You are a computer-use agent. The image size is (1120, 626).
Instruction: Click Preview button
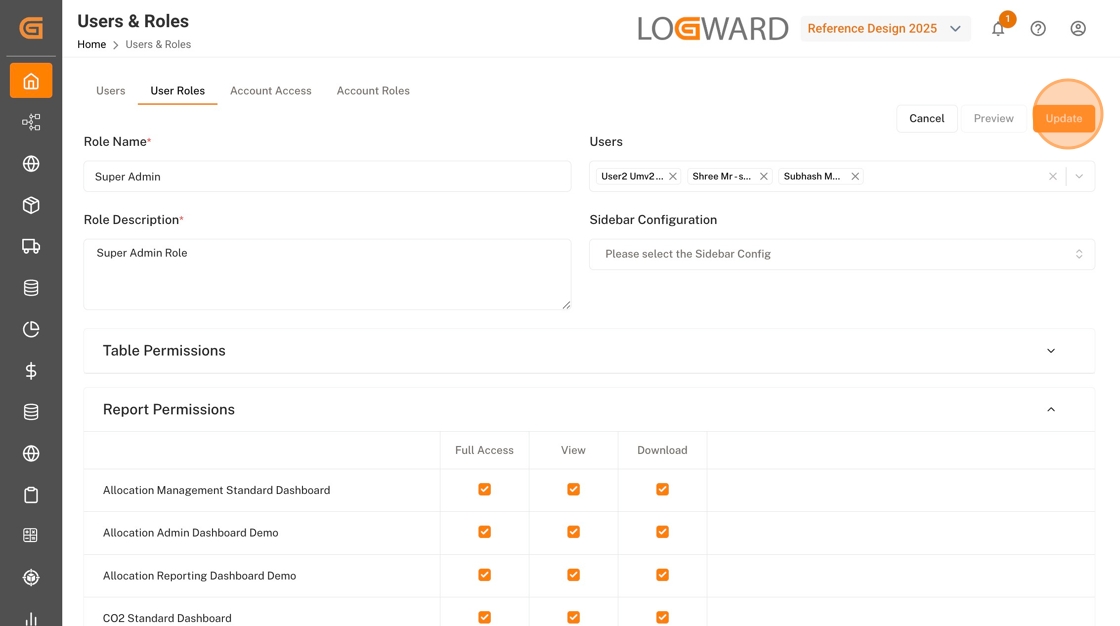[994, 119]
